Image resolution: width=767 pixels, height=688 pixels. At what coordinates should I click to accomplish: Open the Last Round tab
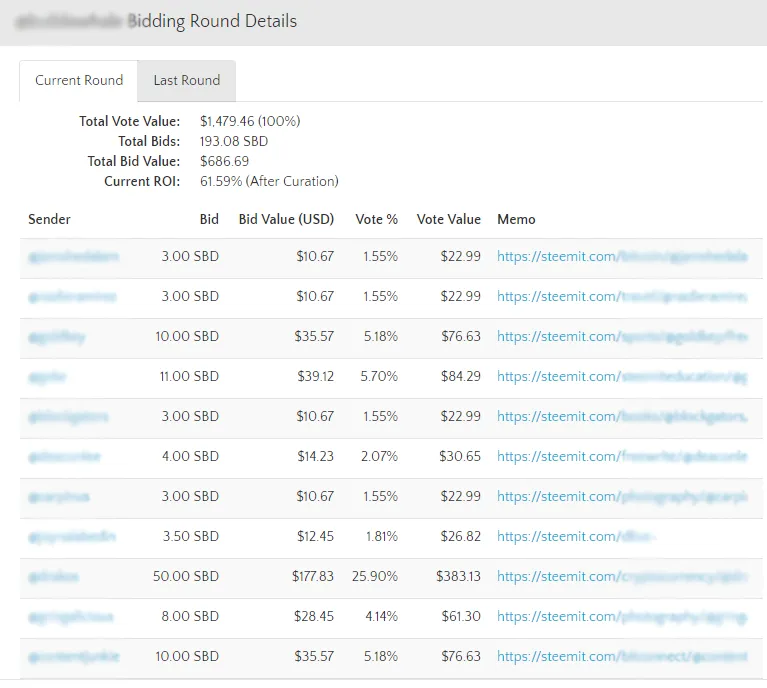pyautogui.click(x=187, y=80)
